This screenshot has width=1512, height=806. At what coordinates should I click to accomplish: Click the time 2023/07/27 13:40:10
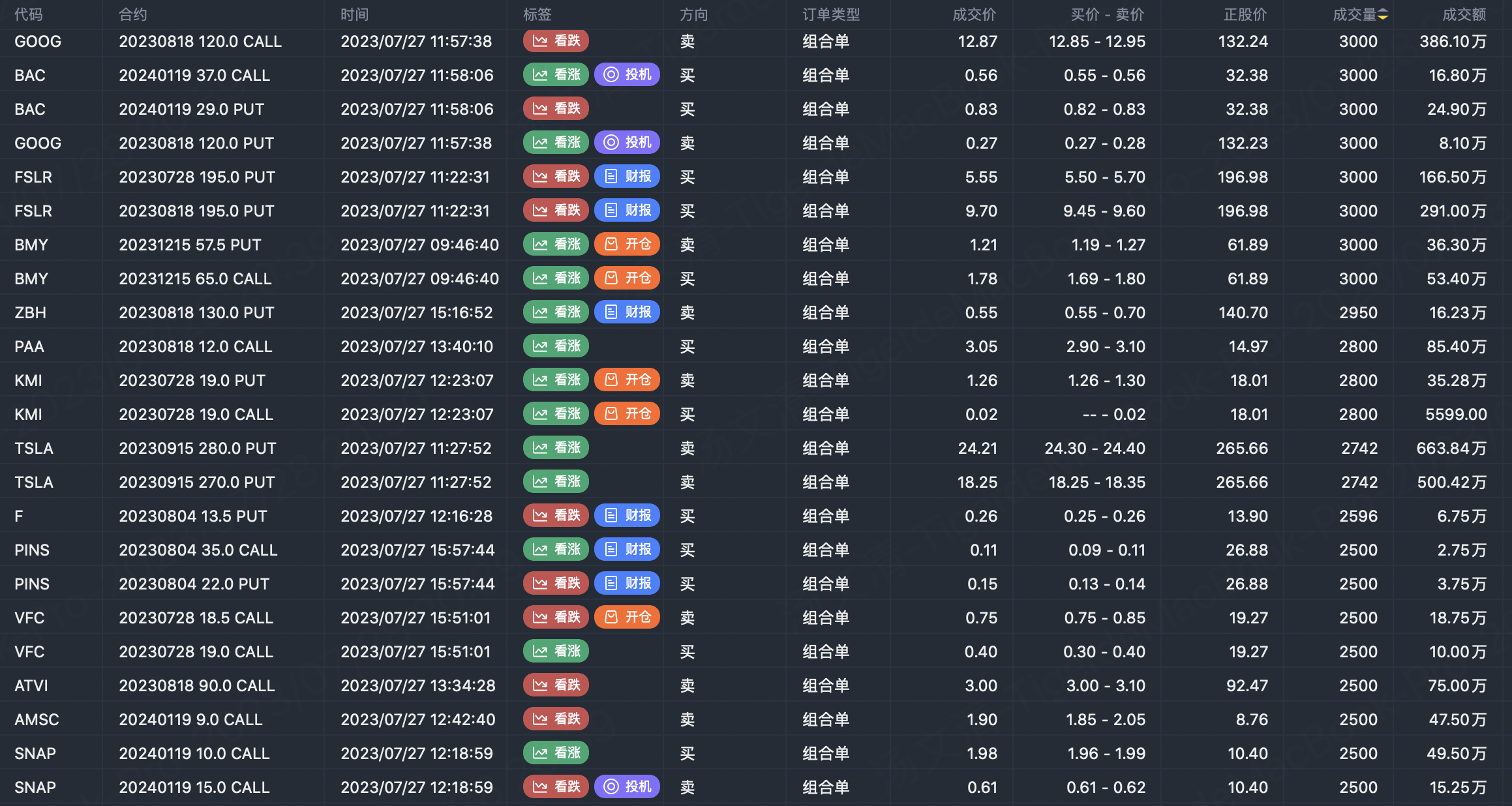click(x=417, y=346)
